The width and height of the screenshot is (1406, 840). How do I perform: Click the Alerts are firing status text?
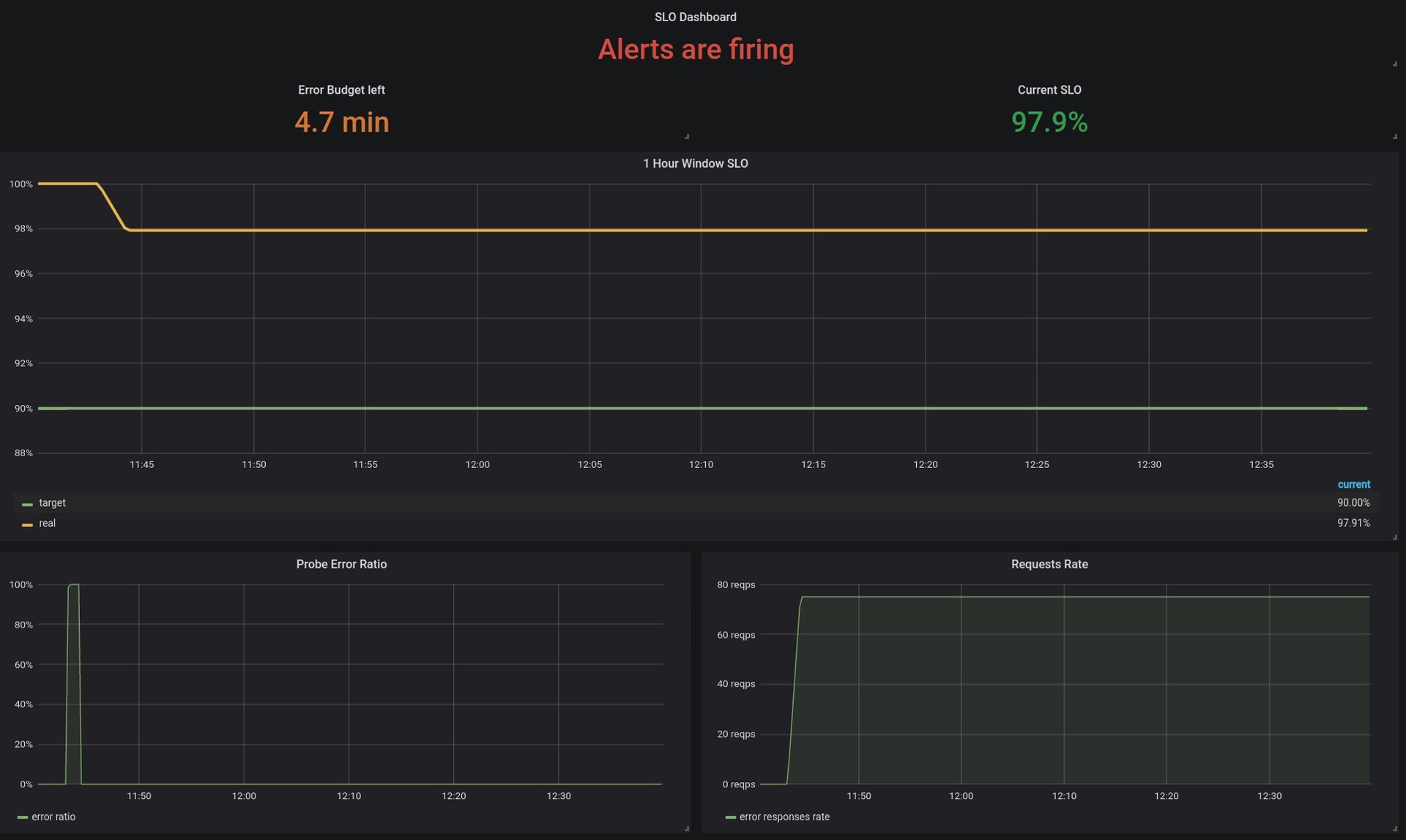tap(695, 50)
